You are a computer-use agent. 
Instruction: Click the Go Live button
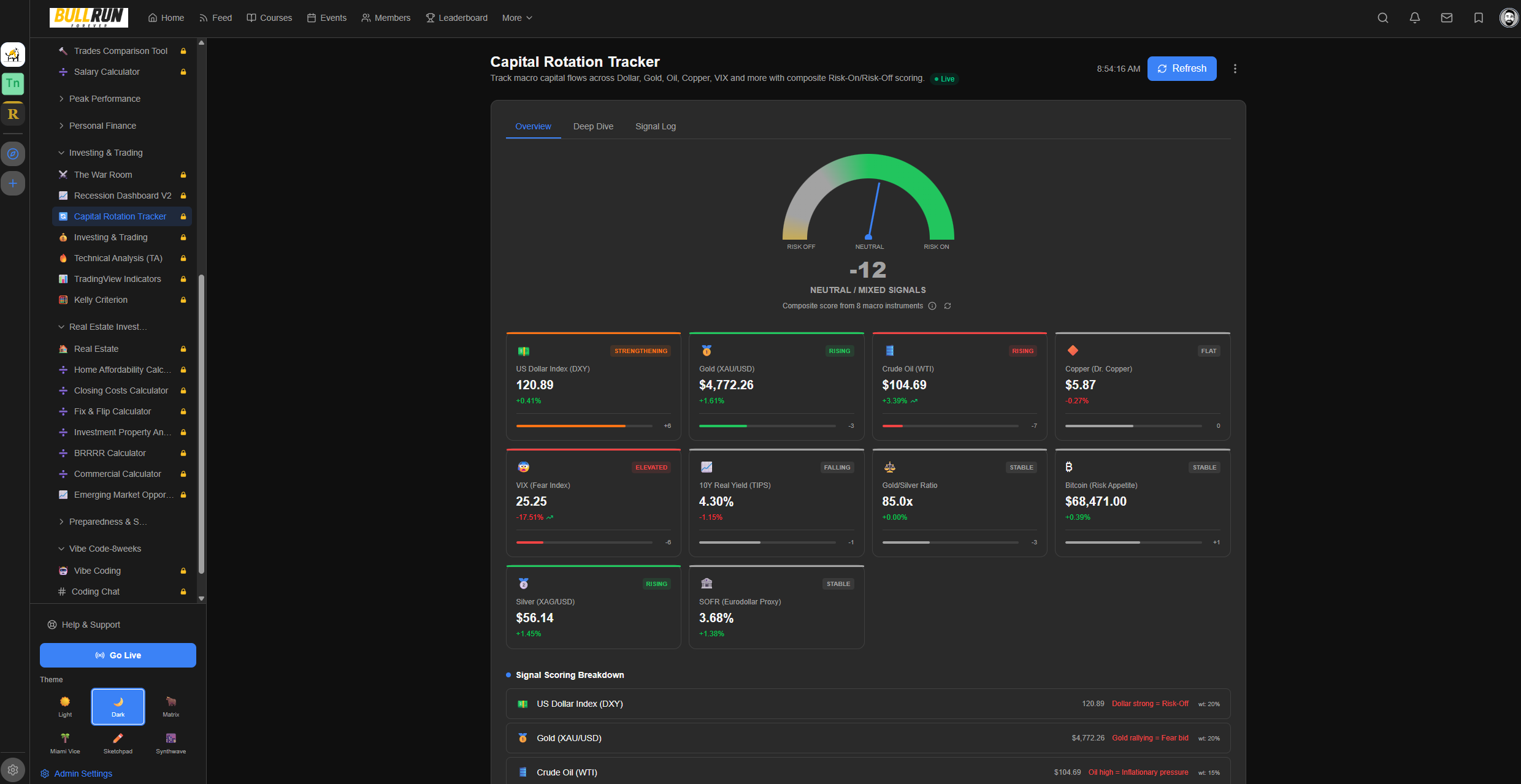pos(118,655)
